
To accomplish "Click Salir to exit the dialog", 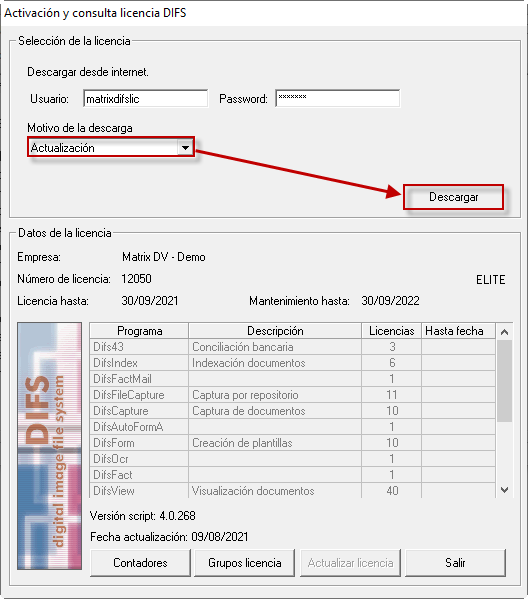I will [x=455, y=563].
